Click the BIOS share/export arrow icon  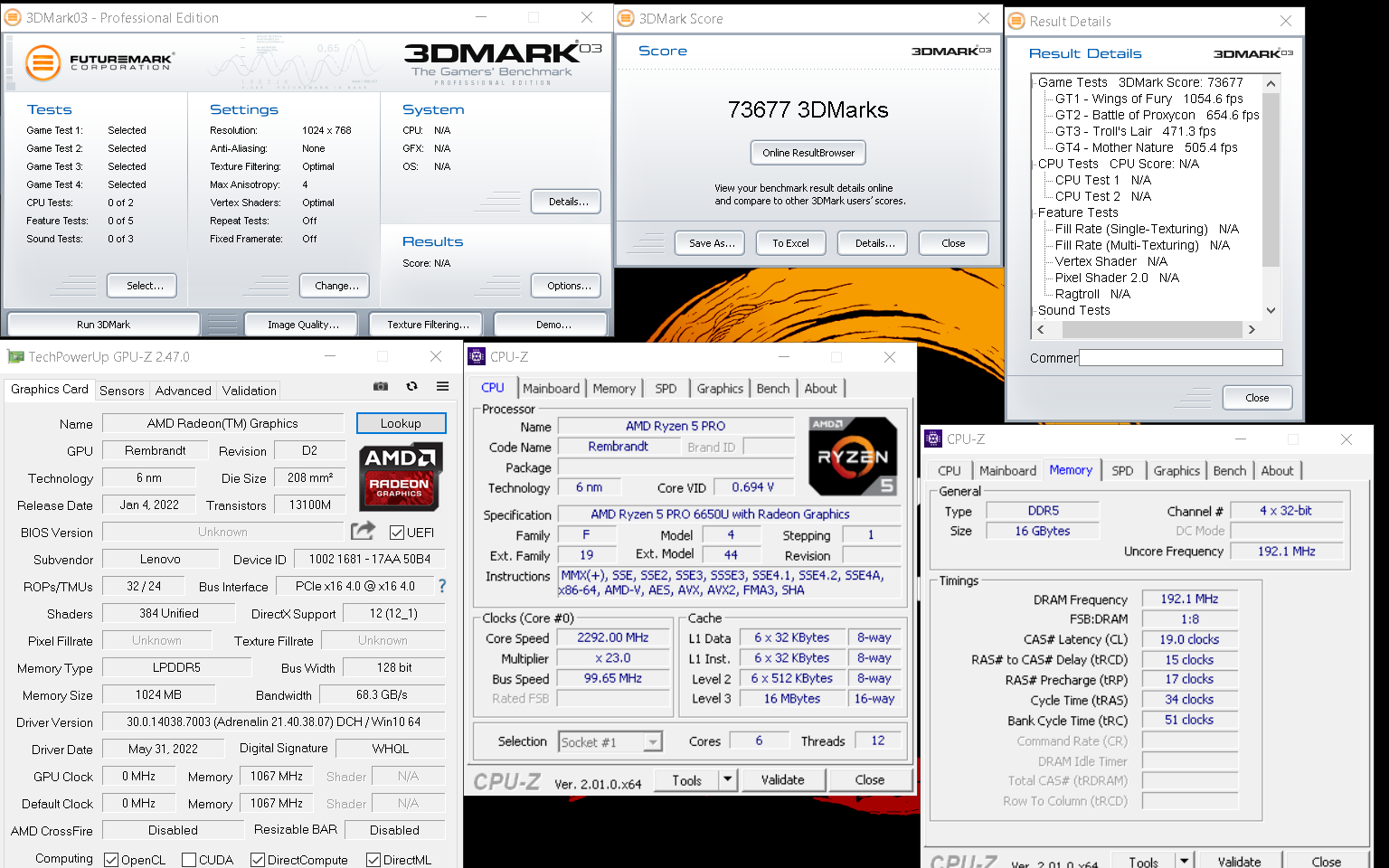(x=363, y=531)
